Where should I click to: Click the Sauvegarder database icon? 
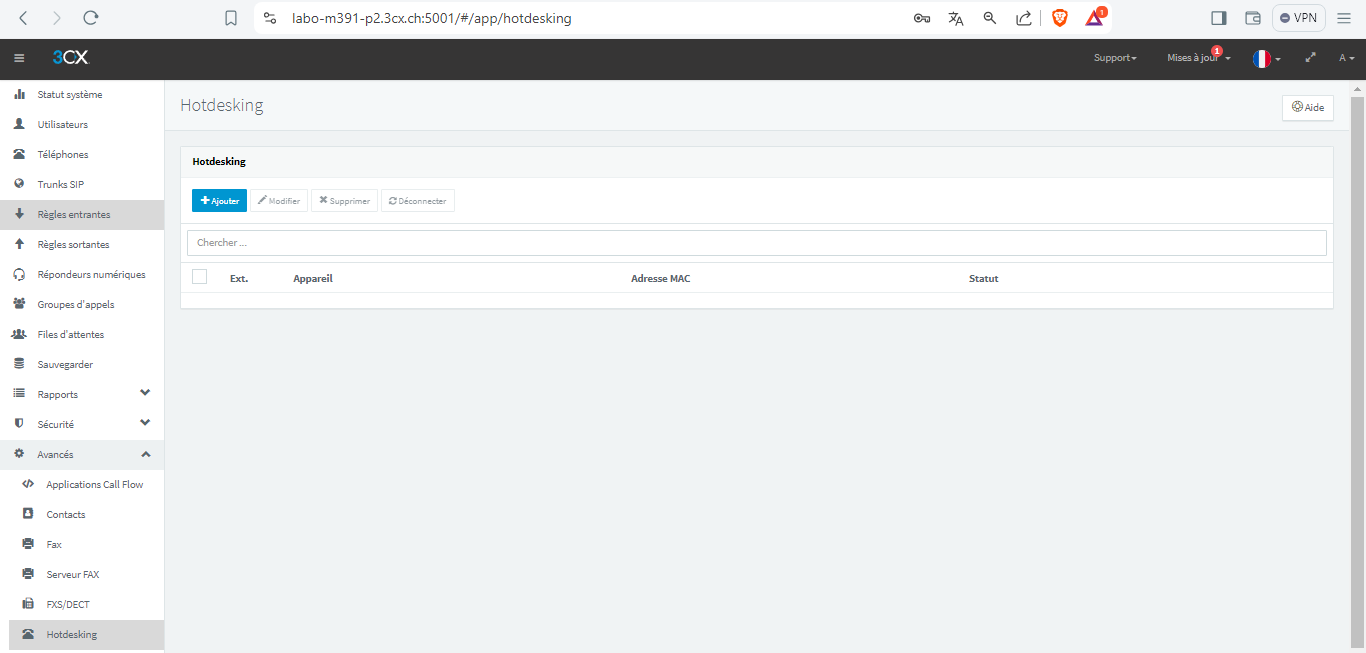click(x=19, y=364)
